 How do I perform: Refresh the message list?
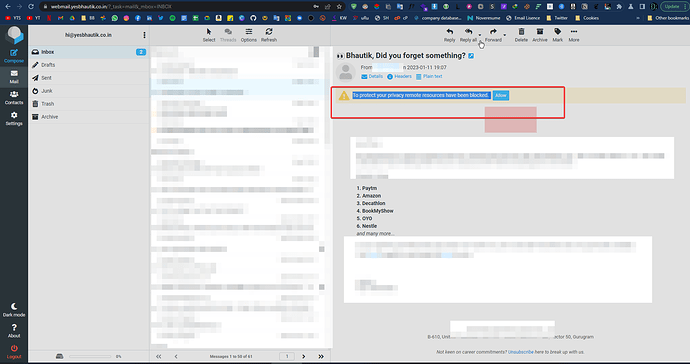pyautogui.click(x=269, y=35)
